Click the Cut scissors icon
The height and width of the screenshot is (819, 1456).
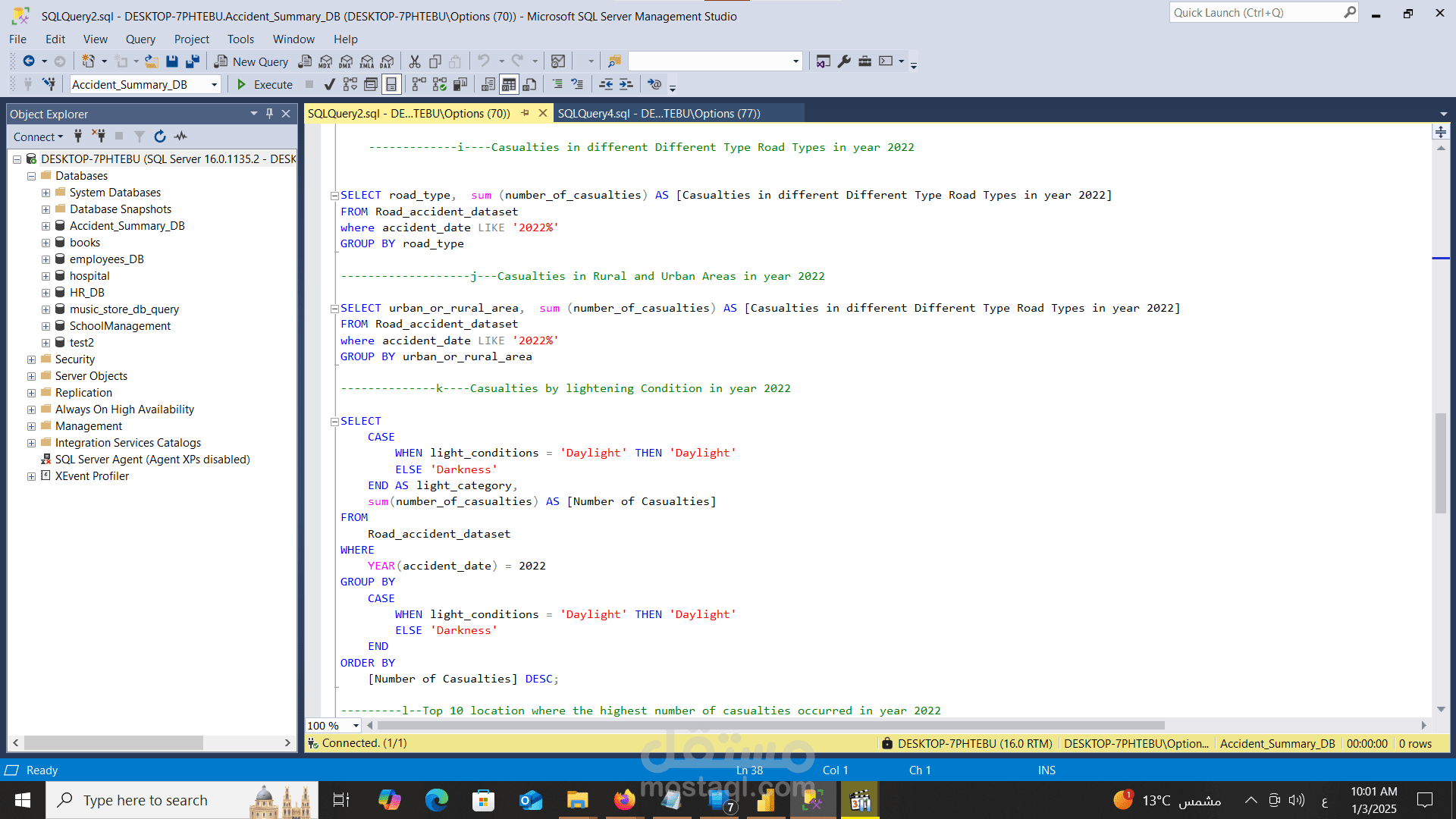pyautogui.click(x=415, y=61)
